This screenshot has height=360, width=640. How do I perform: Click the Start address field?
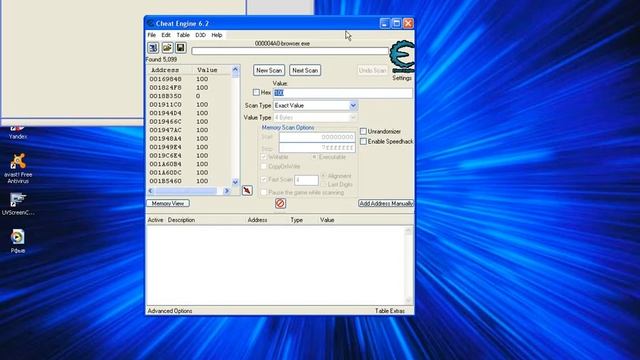(x=317, y=137)
